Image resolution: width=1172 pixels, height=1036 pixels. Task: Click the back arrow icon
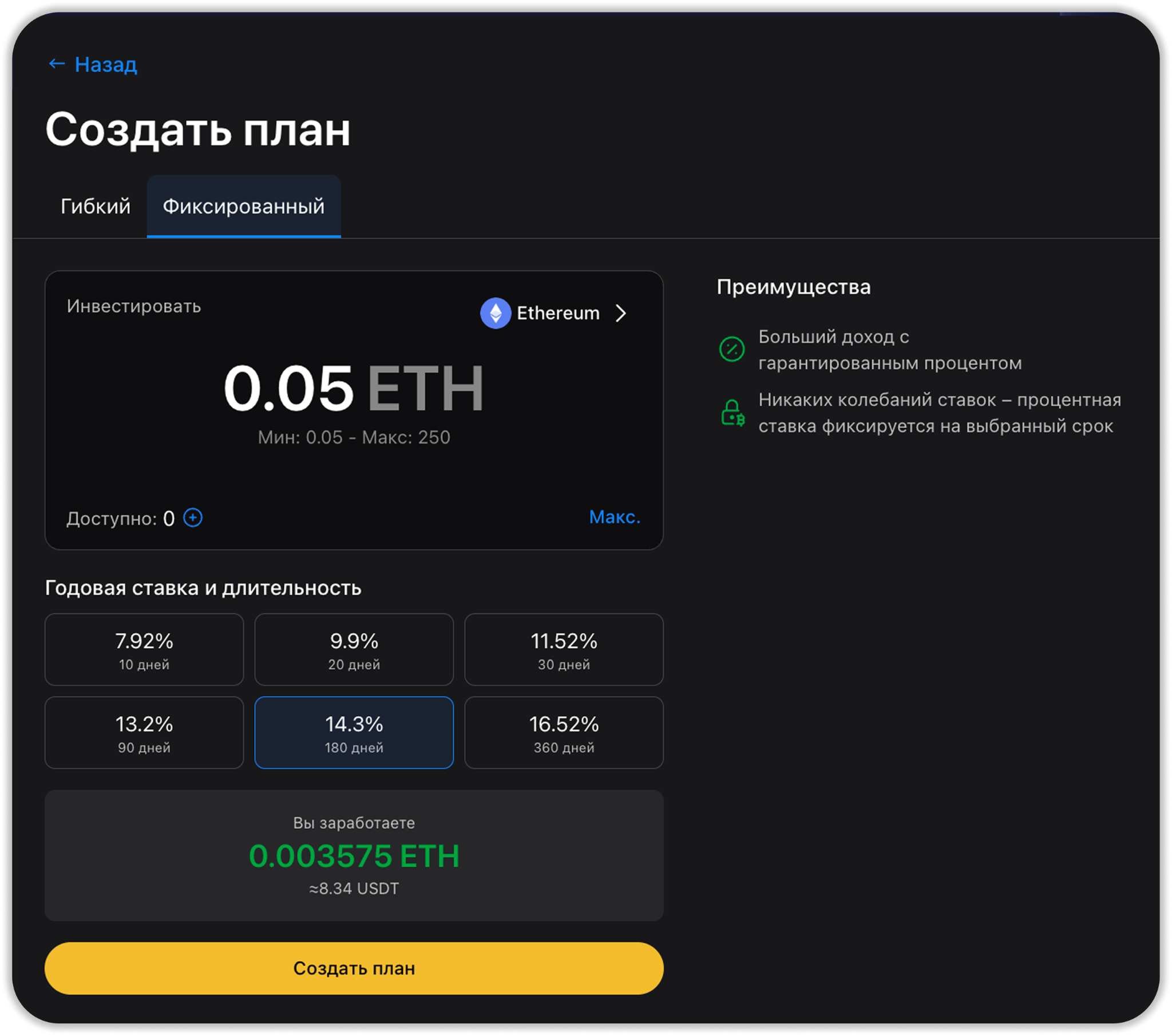coord(56,64)
